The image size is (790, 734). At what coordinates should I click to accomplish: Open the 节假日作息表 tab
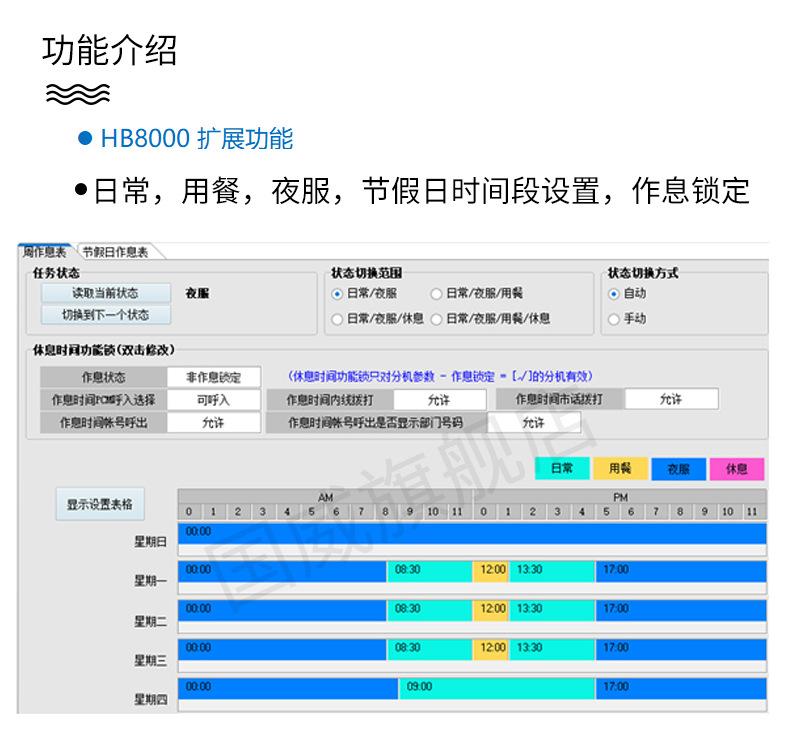pos(116,251)
